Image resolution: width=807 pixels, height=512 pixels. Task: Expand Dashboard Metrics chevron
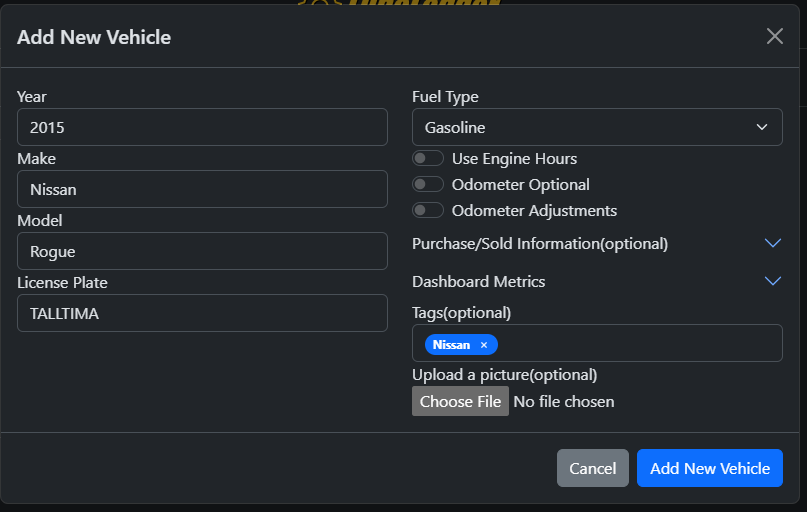click(x=772, y=281)
